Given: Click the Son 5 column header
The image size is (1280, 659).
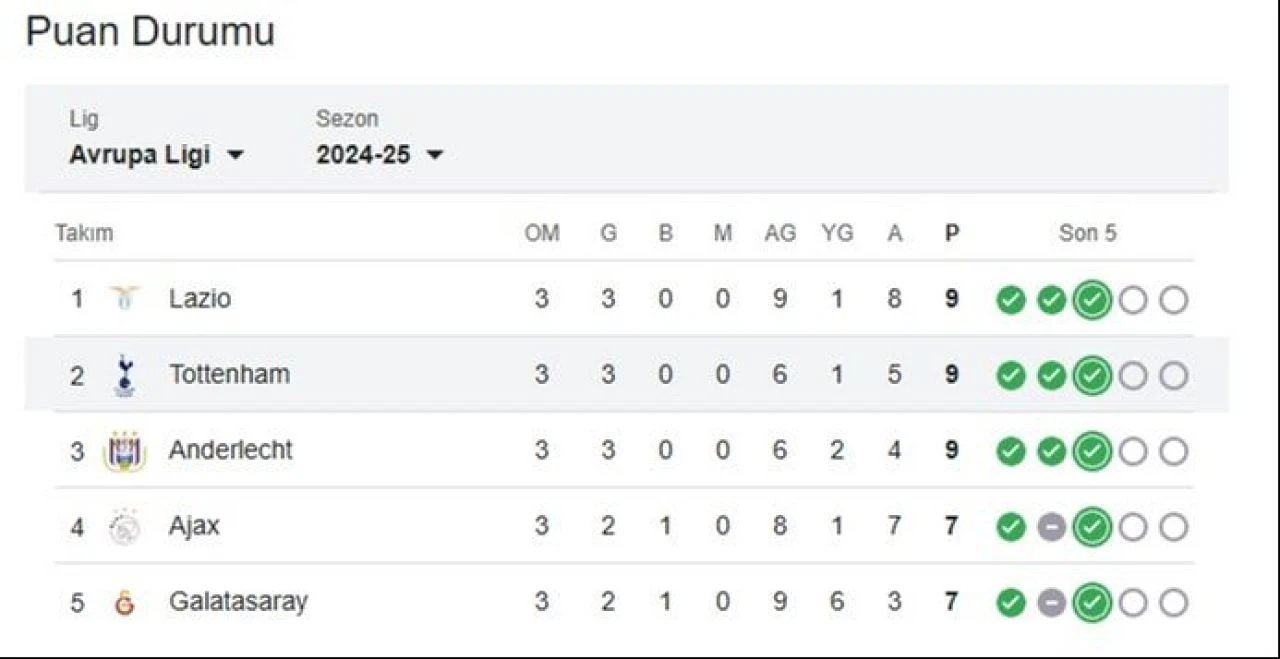Looking at the screenshot, I should (1088, 234).
